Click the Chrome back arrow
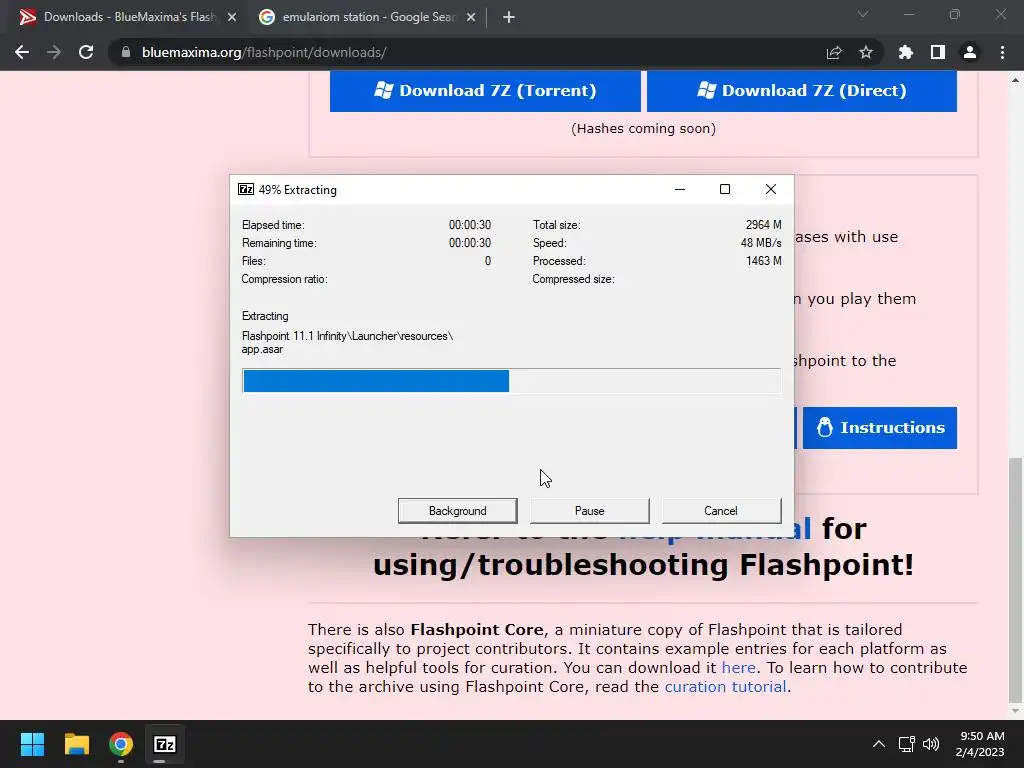This screenshot has height=768, width=1024. pos(22,52)
